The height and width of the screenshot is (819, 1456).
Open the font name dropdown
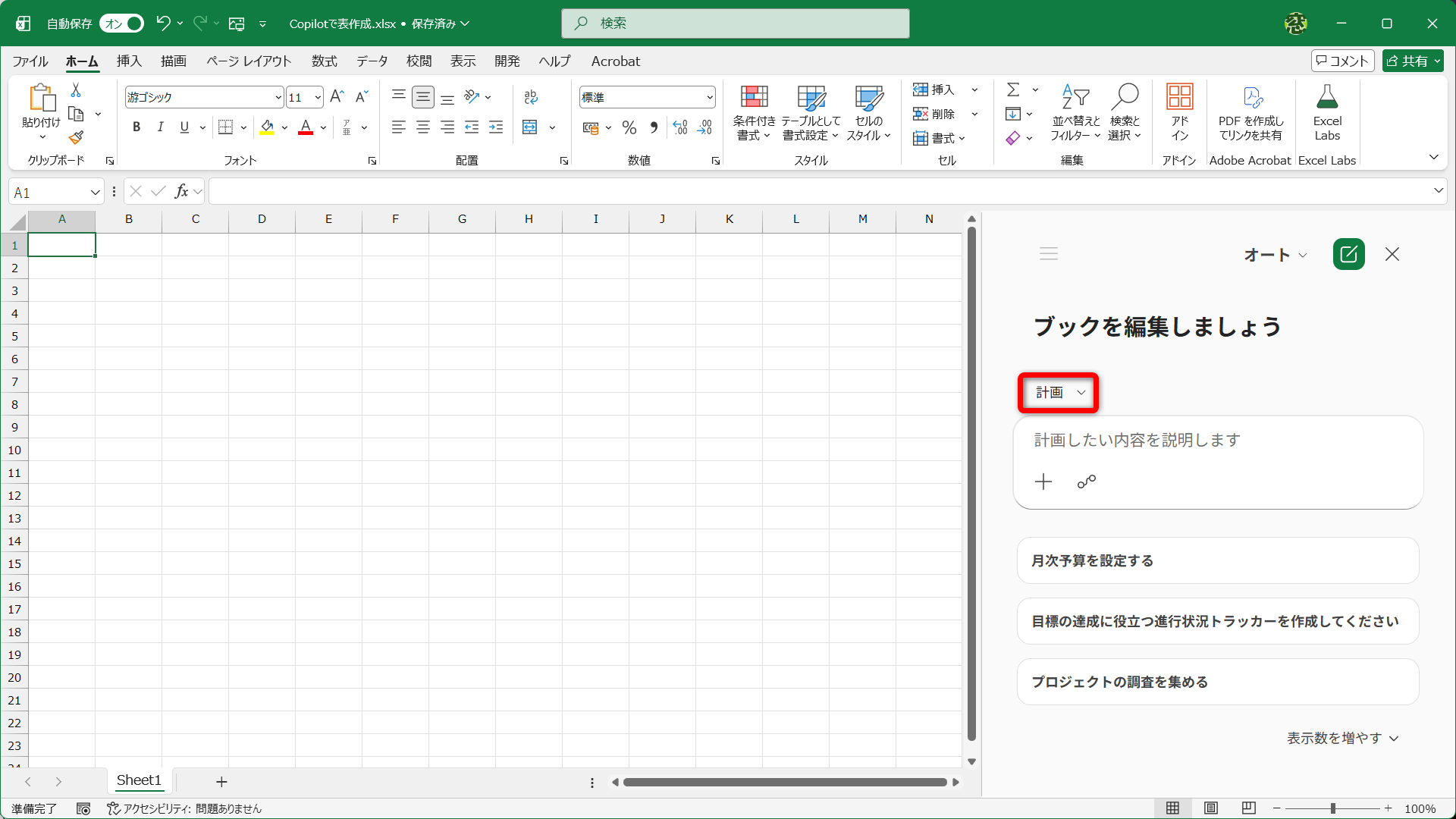[278, 97]
